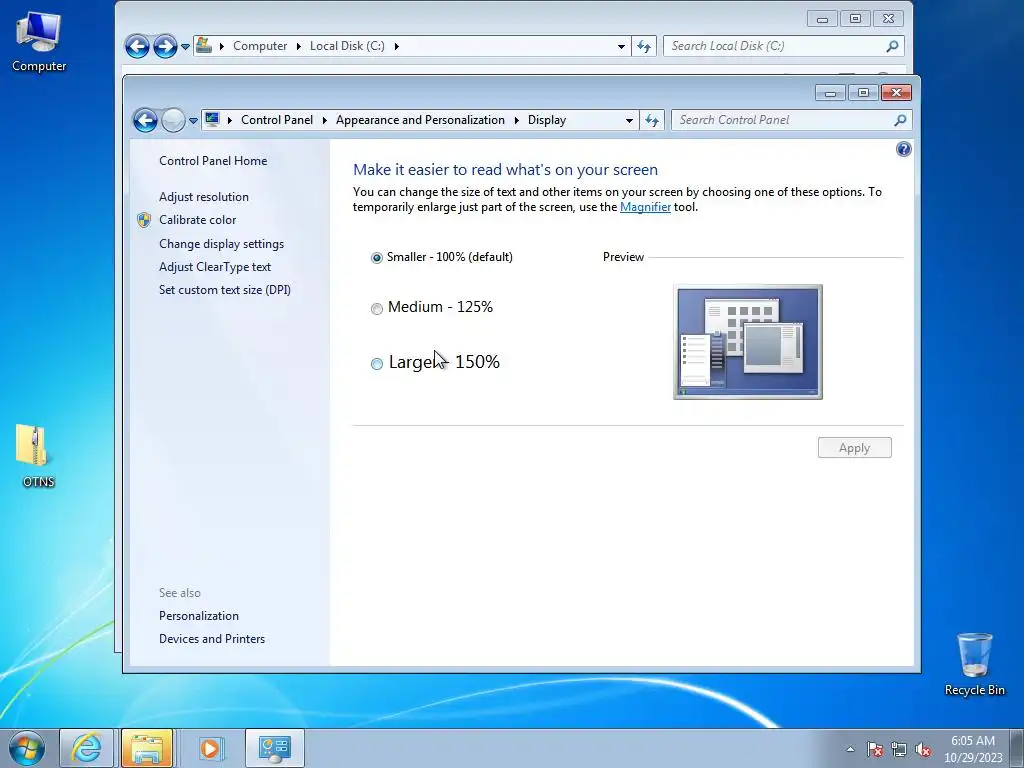Select the Computer desktop icon
The image size is (1024, 768).
(x=39, y=42)
